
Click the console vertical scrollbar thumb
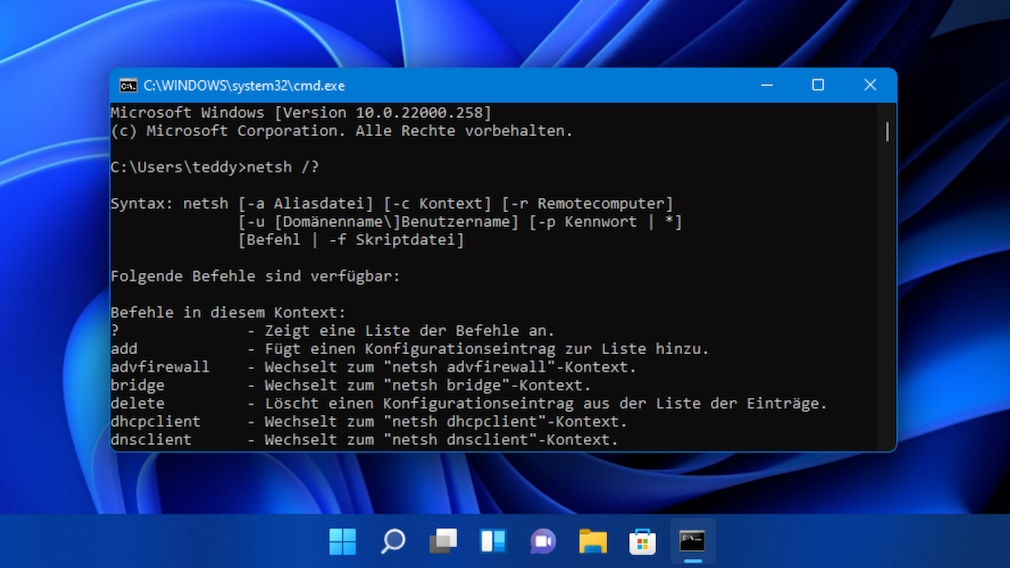coord(888,132)
